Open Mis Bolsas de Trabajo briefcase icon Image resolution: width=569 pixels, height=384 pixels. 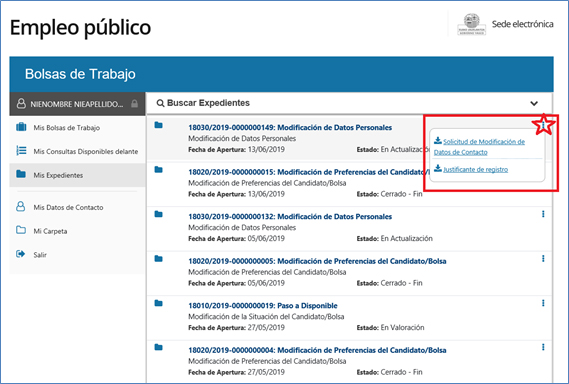tap(21, 127)
